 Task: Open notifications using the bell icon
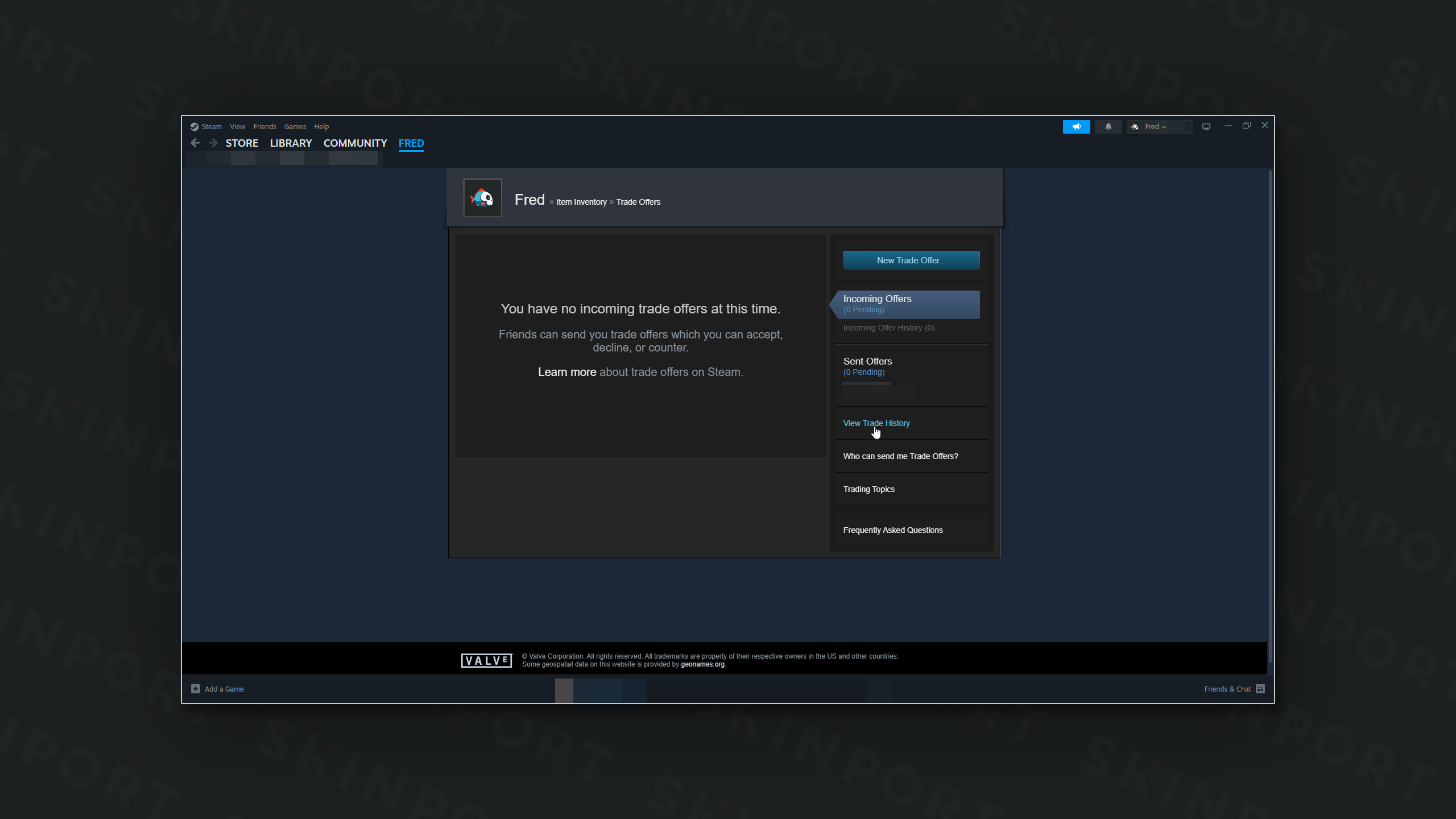(x=1108, y=126)
